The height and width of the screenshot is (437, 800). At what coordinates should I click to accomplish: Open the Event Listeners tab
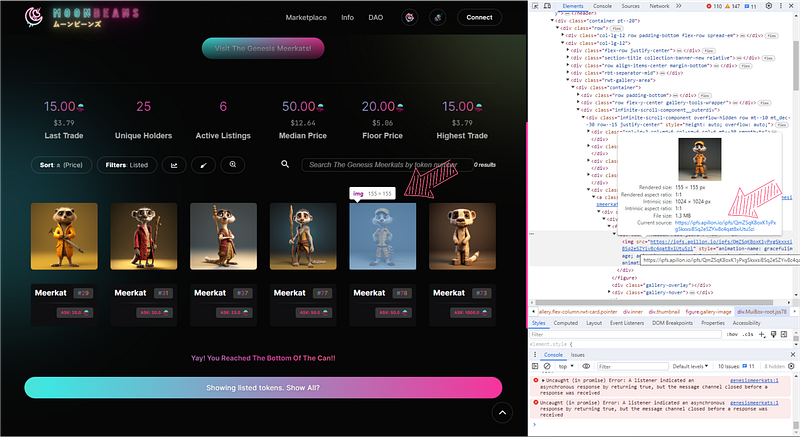[x=627, y=323]
